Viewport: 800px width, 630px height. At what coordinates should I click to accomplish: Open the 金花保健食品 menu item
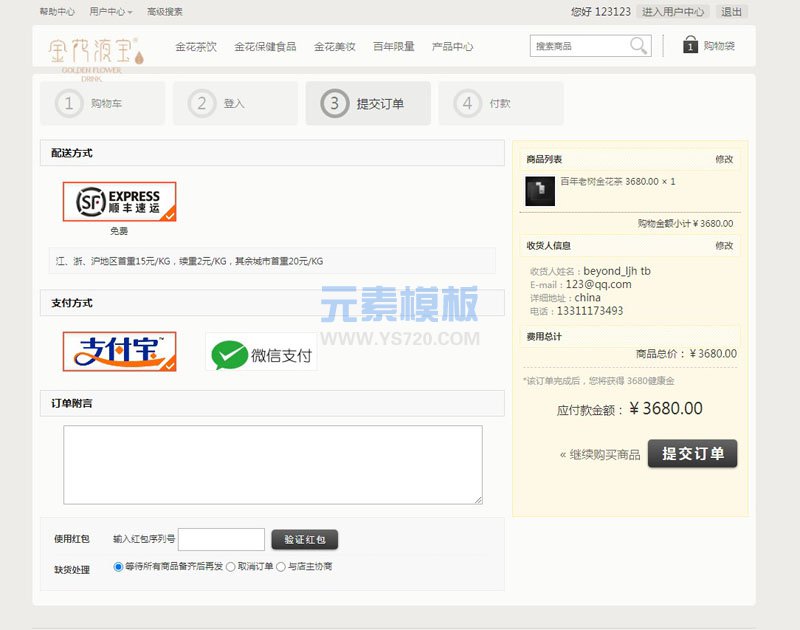coord(265,47)
